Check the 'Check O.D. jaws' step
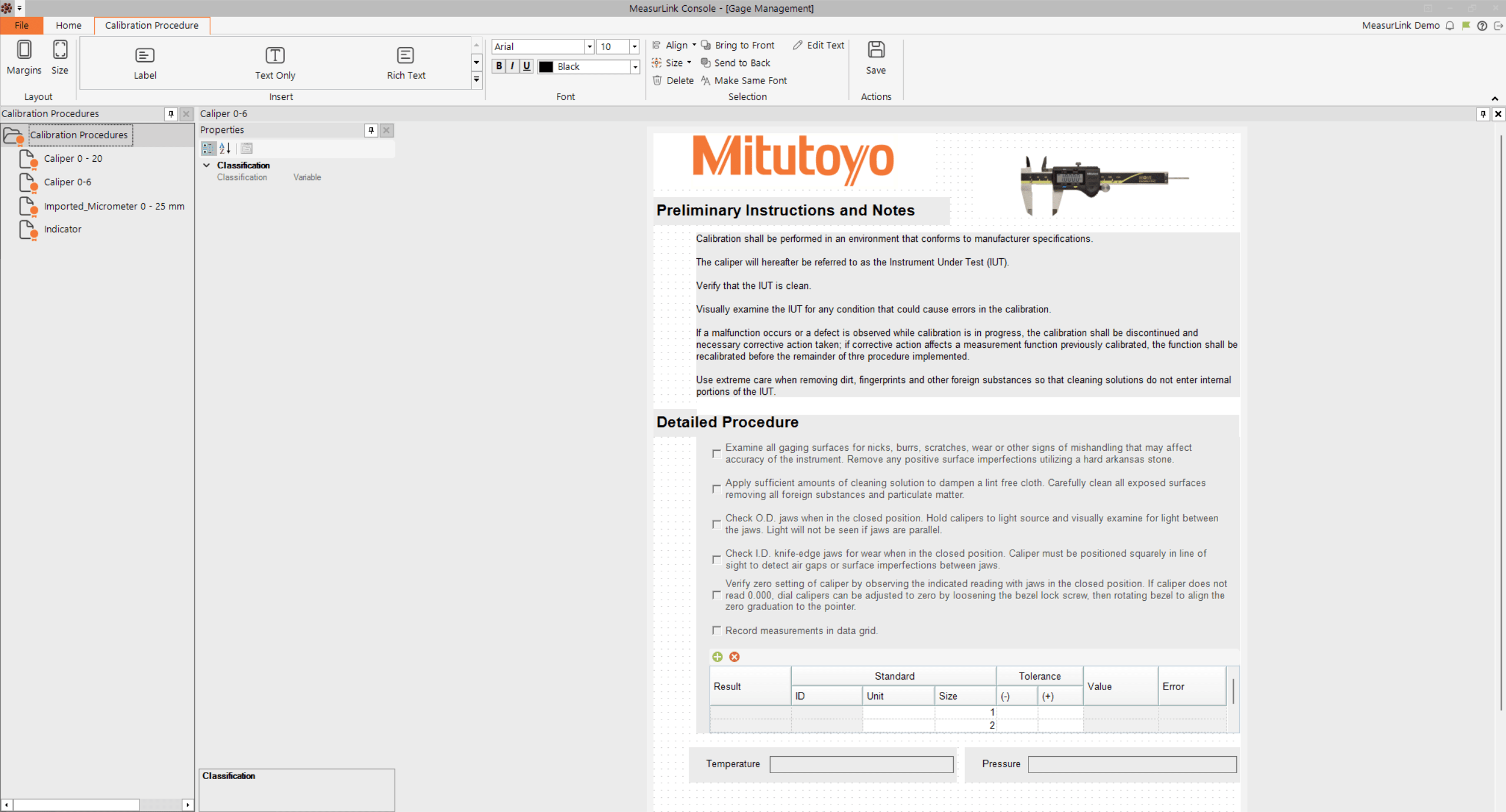The height and width of the screenshot is (812, 1506). click(716, 524)
